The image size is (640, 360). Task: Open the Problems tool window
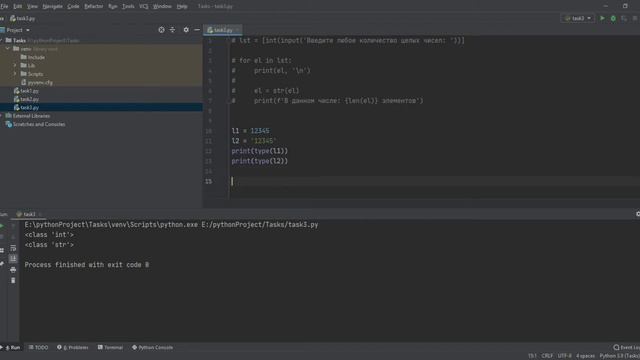coord(73,347)
